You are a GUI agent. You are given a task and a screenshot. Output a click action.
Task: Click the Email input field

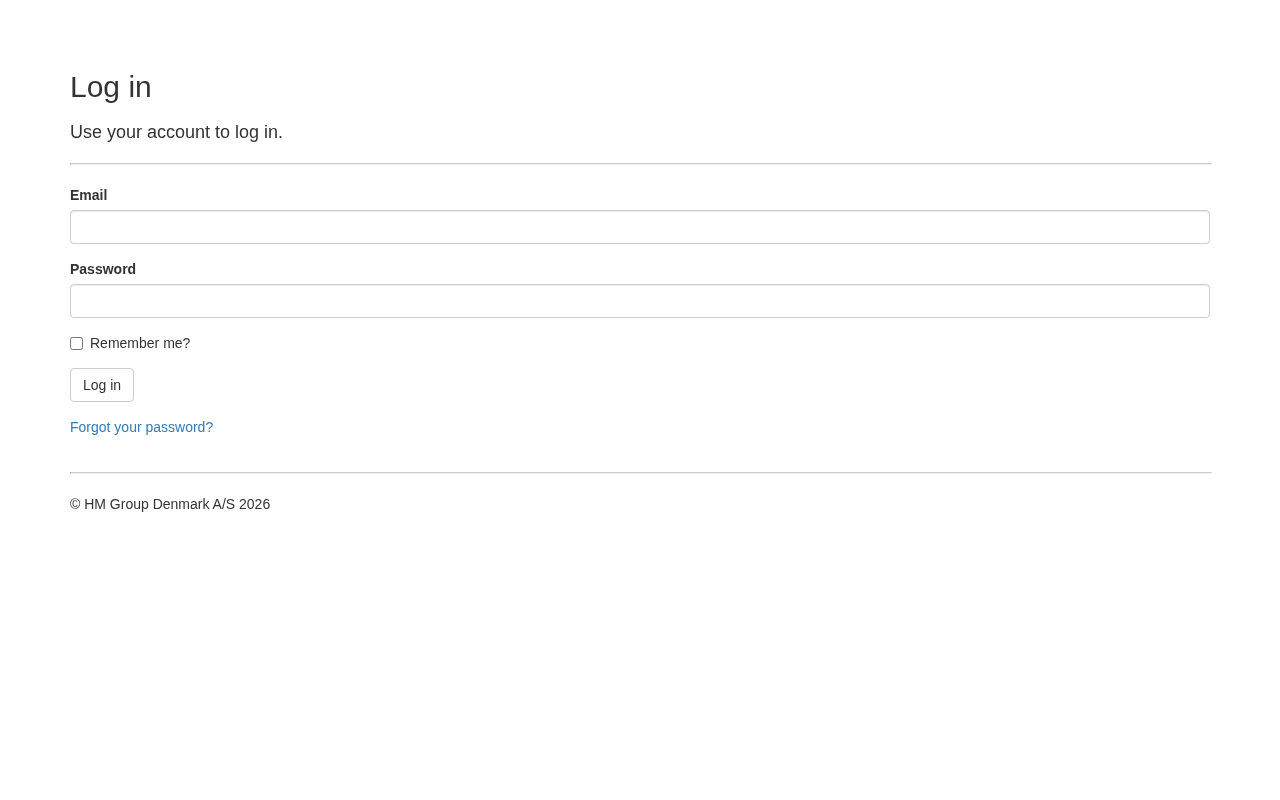tap(640, 227)
